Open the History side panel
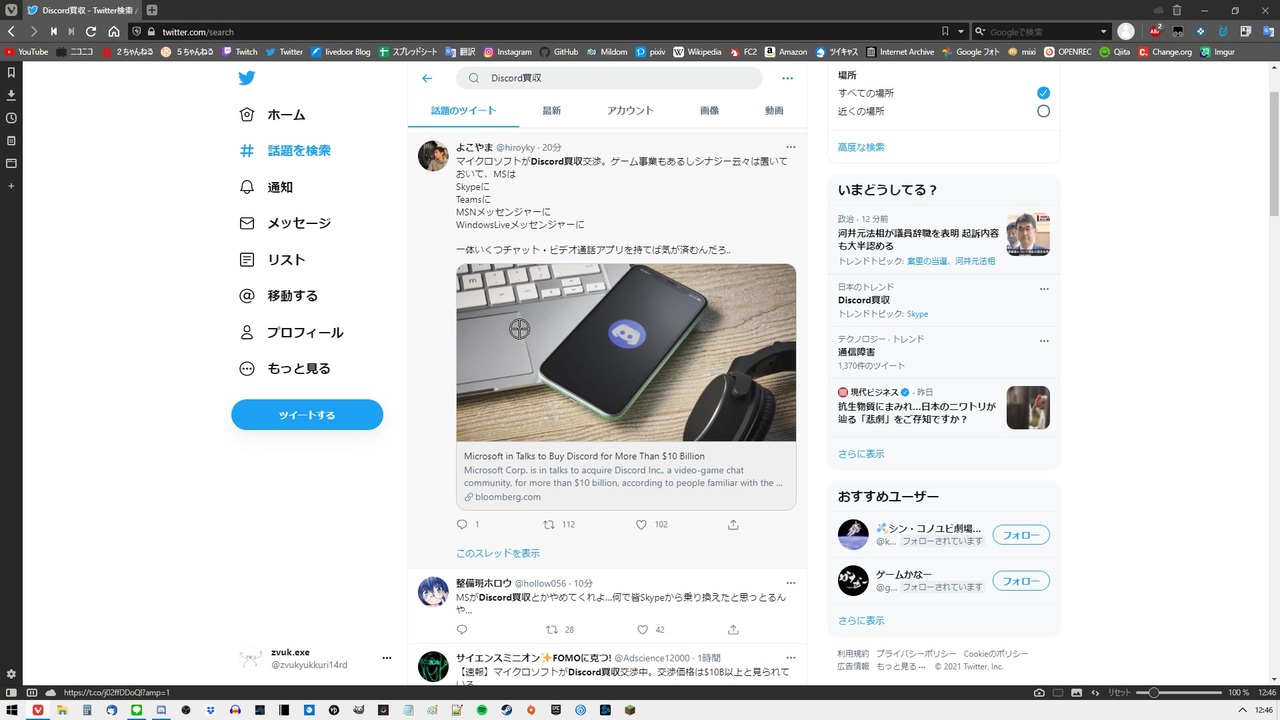The height and width of the screenshot is (720, 1280). [x=11, y=118]
